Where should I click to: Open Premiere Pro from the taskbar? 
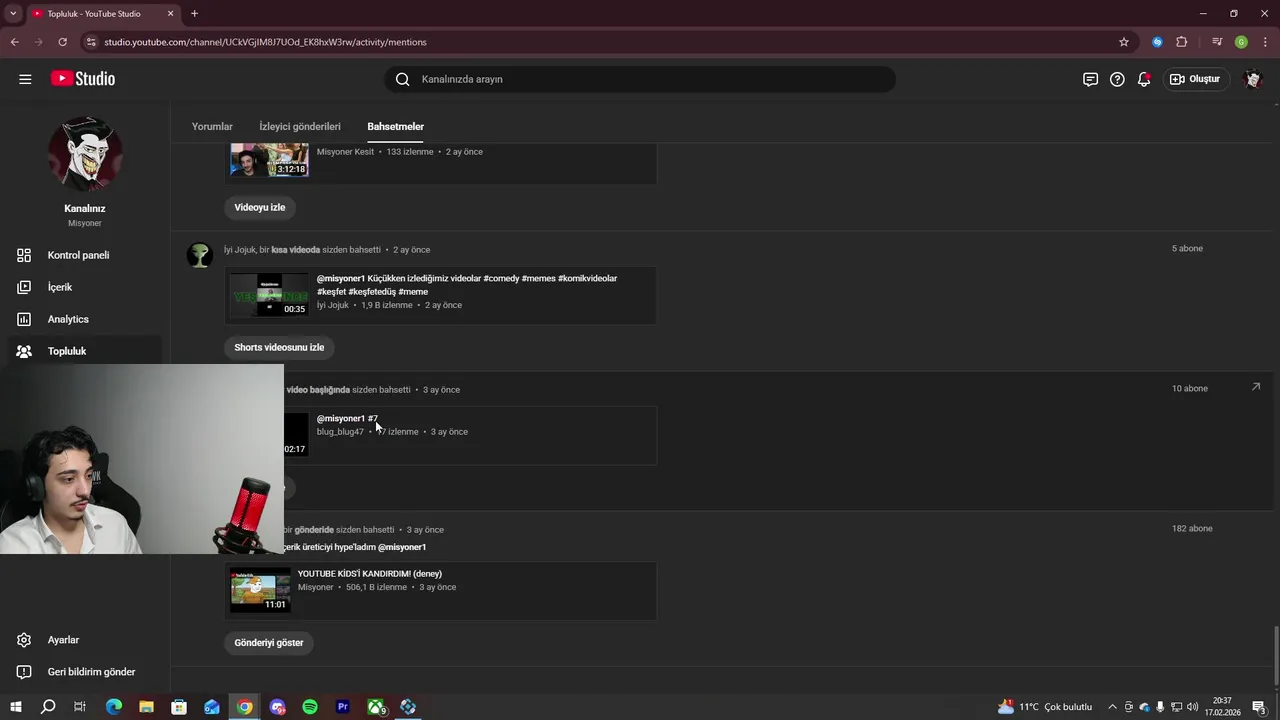[343, 707]
